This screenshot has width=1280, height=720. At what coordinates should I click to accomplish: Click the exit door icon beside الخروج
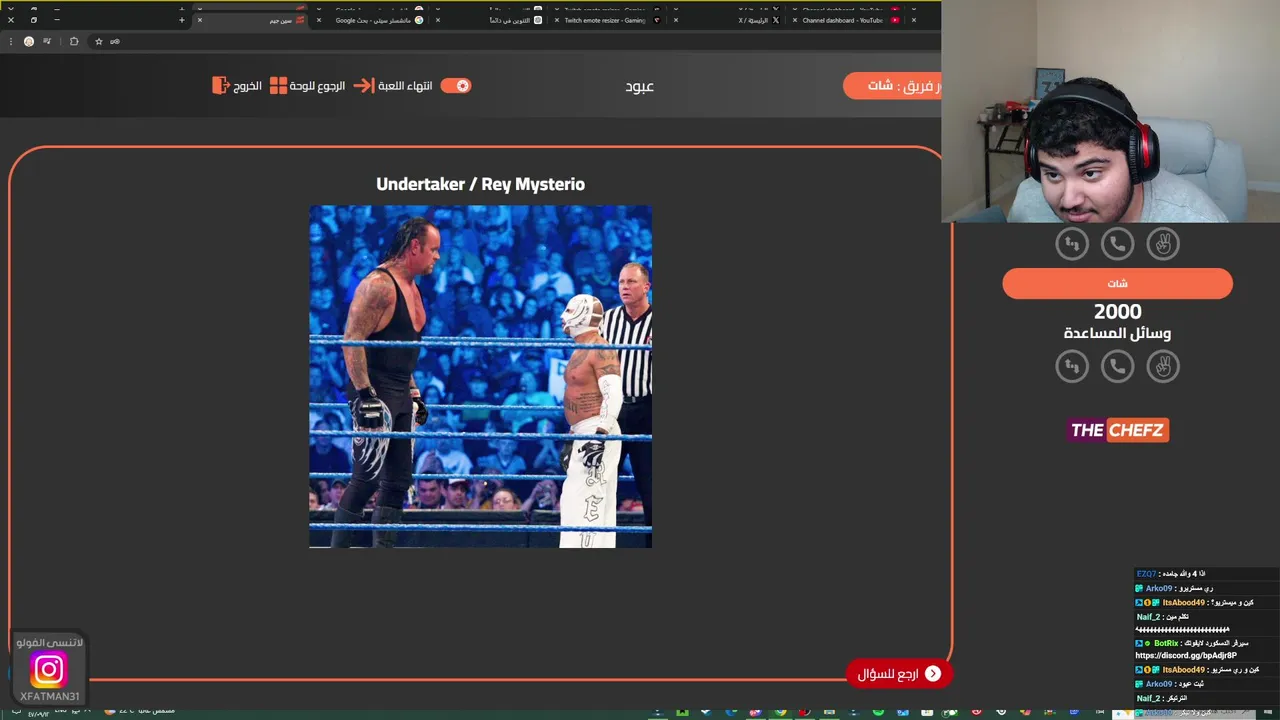click(221, 86)
